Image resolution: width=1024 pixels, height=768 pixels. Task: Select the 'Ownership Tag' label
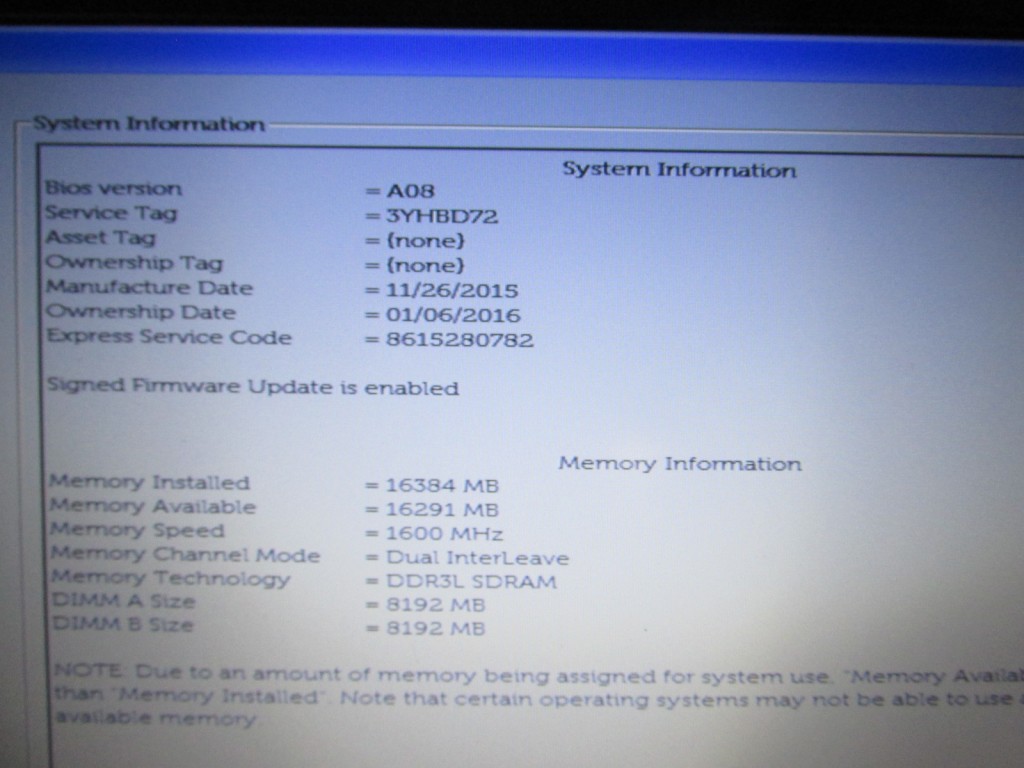tap(135, 263)
